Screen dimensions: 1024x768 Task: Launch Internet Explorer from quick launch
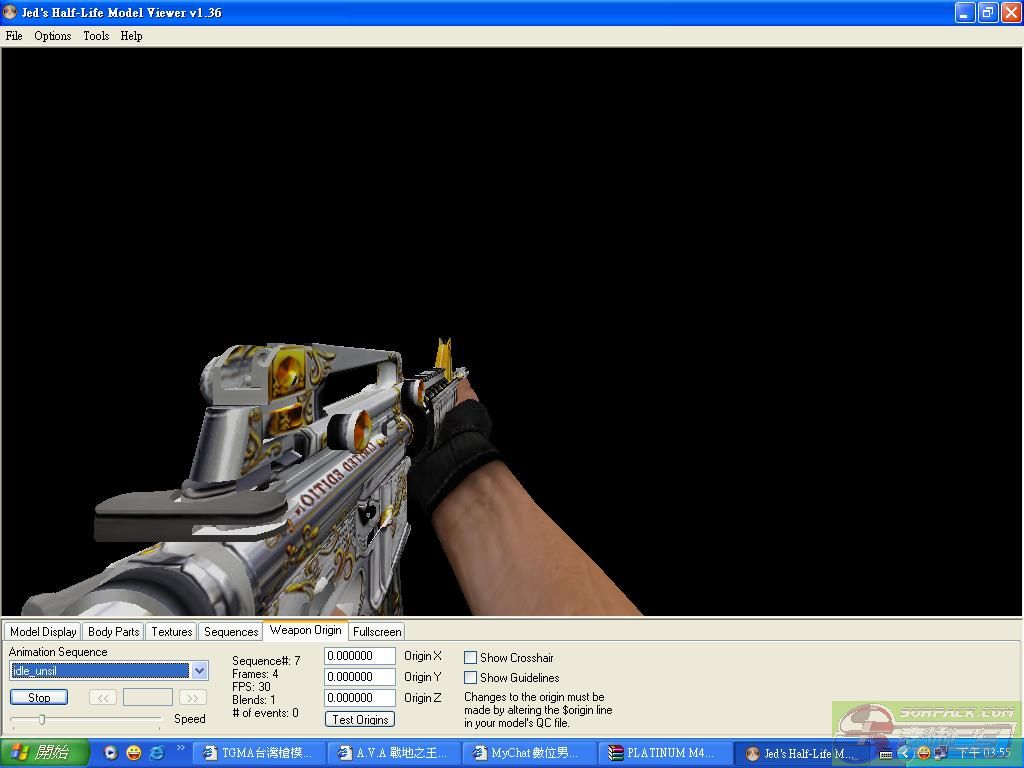pos(157,753)
